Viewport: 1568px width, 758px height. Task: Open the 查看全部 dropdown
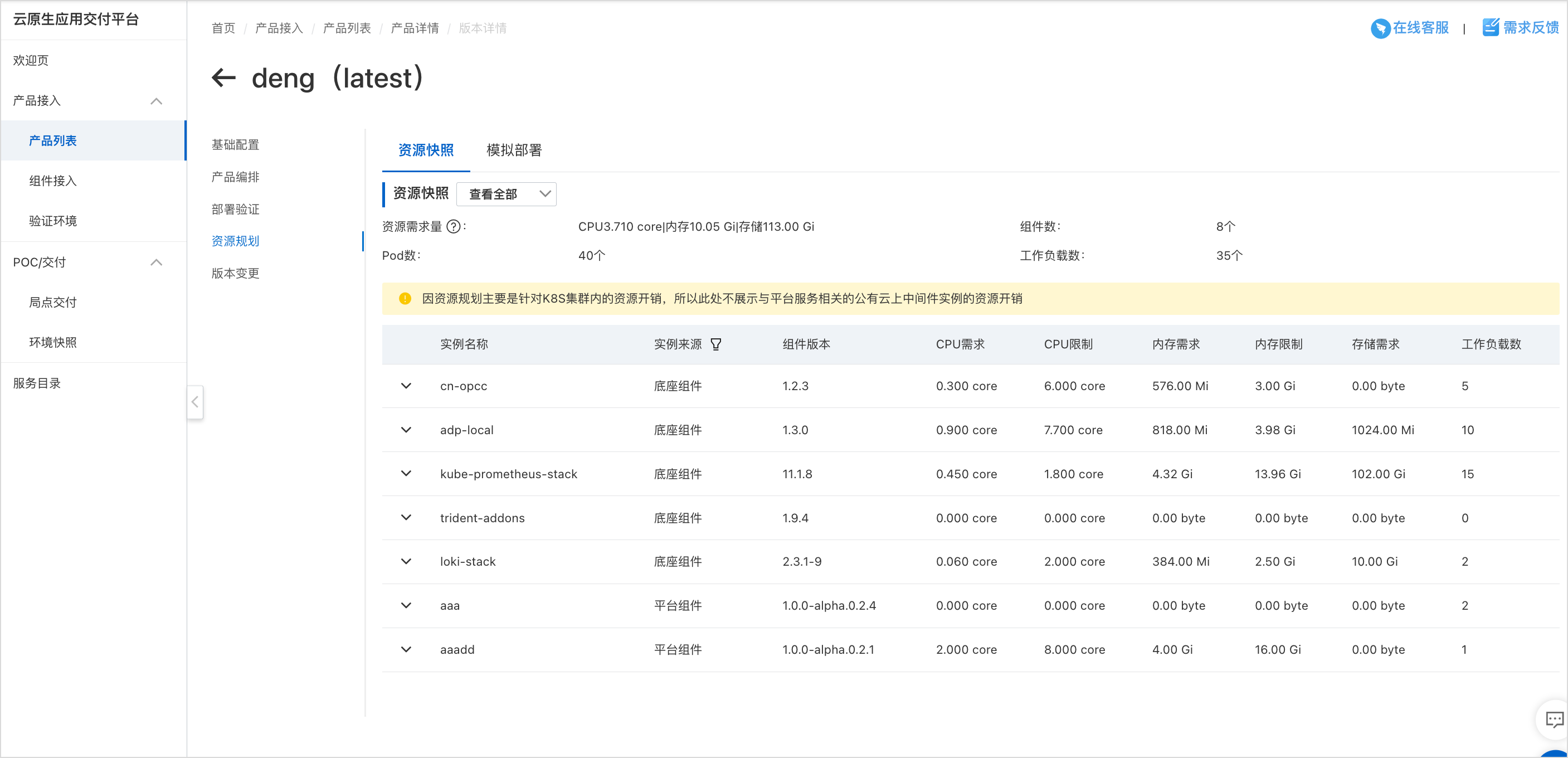506,194
